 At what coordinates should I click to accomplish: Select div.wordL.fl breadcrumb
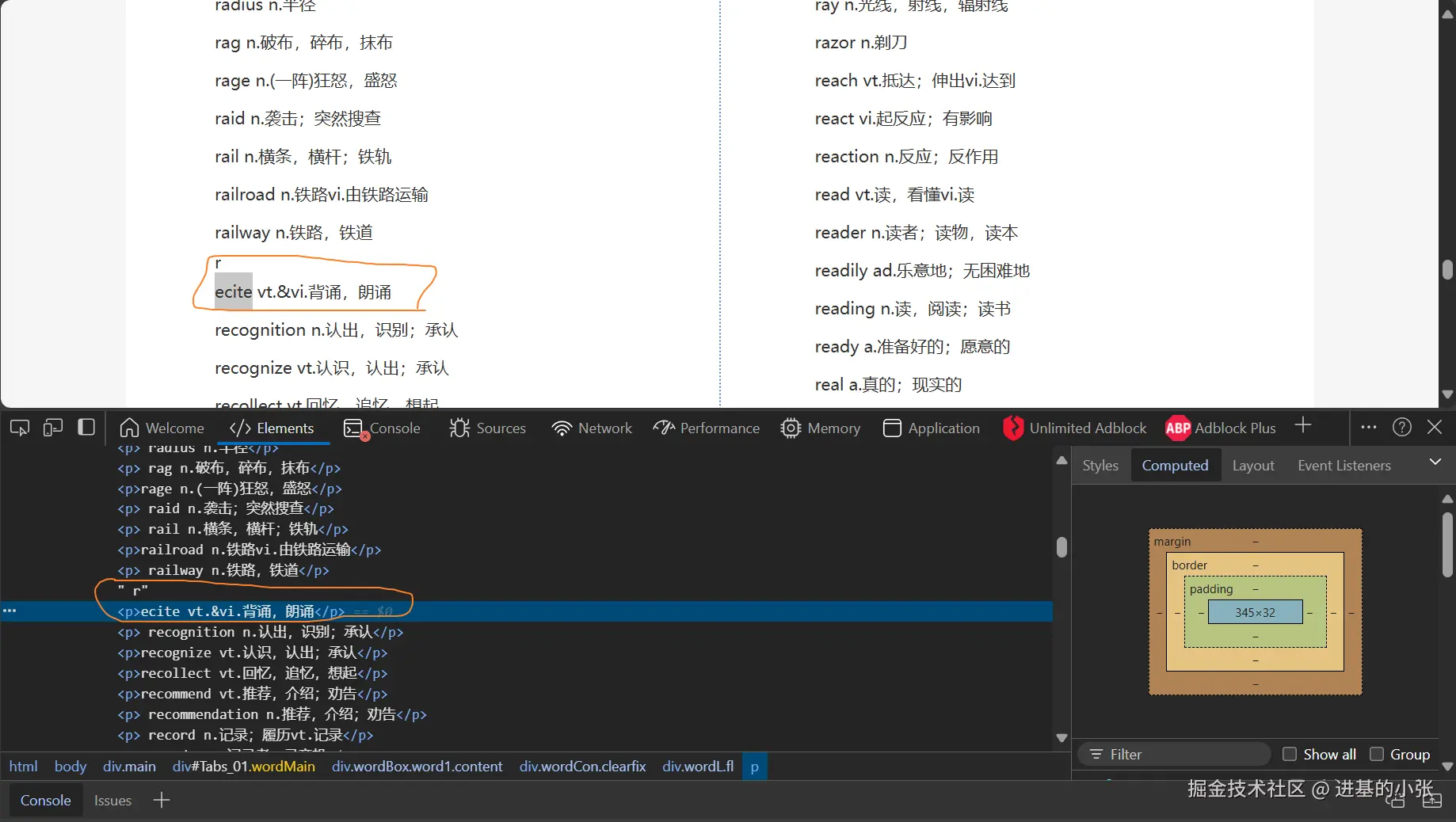click(x=698, y=766)
